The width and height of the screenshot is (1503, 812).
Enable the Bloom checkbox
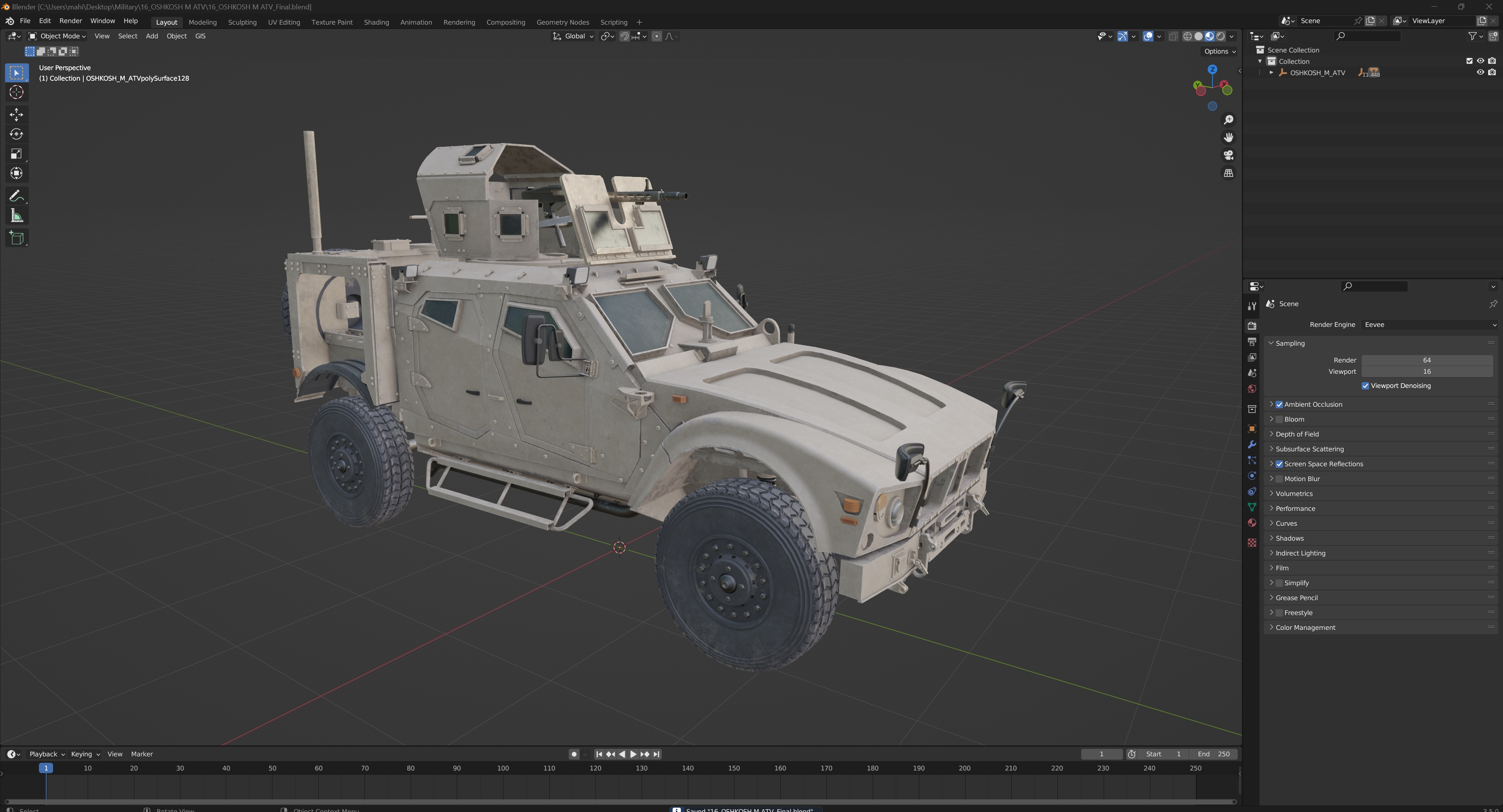pyautogui.click(x=1279, y=419)
